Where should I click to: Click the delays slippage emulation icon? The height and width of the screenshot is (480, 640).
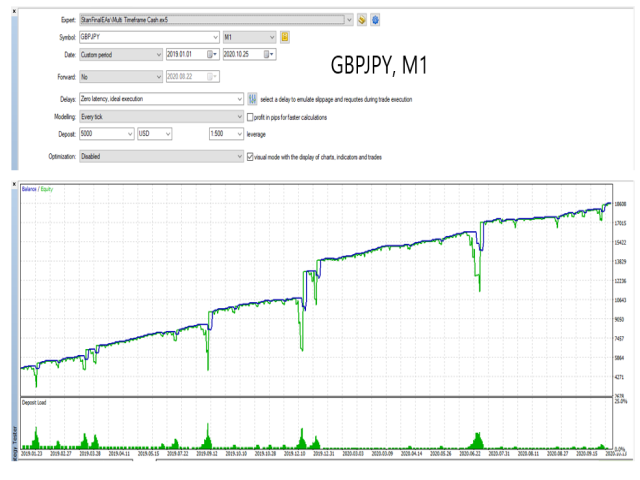[x=253, y=99]
